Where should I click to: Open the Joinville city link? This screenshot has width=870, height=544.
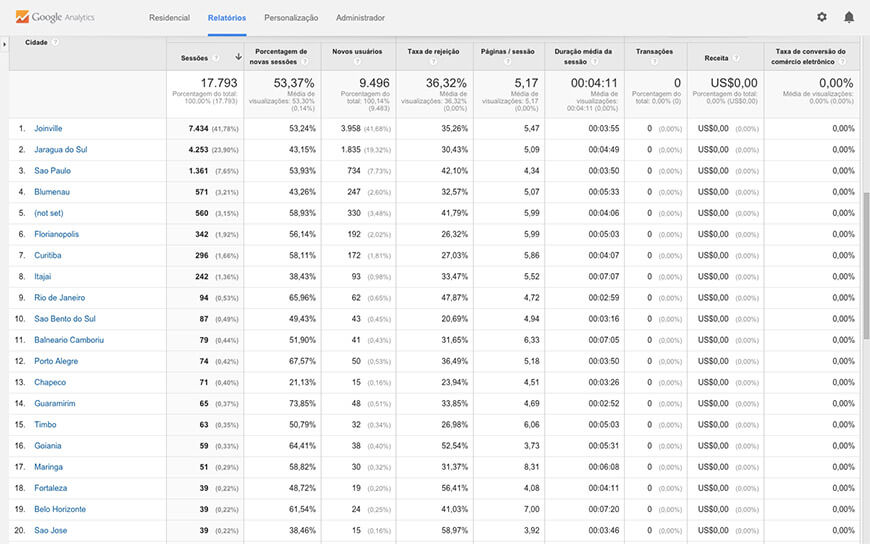coord(48,128)
